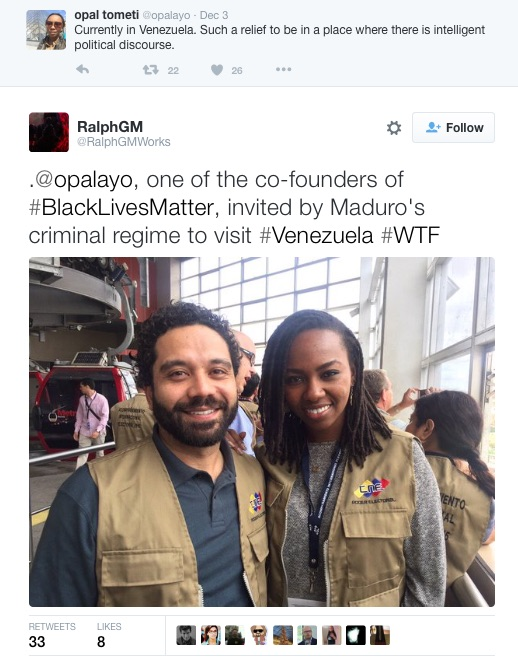Open the RalphGM display name link
The height and width of the screenshot is (659, 518).
110,127
